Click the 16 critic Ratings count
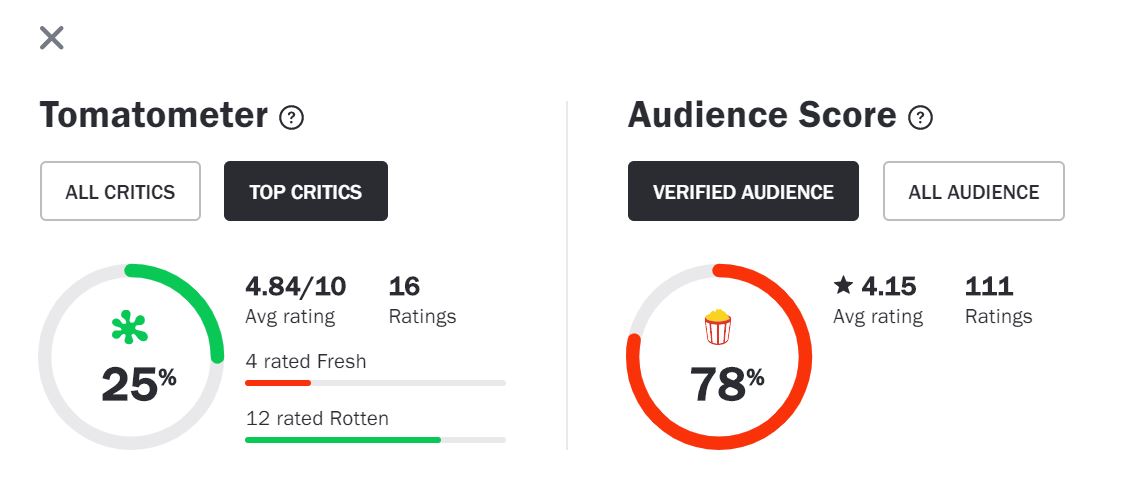 [404, 287]
